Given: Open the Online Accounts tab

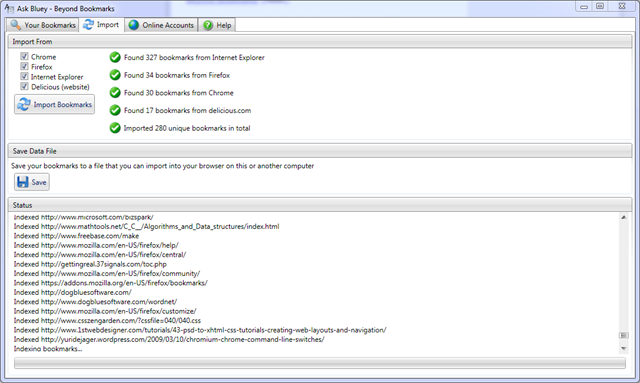Looking at the screenshot, I should [x=161, y=25].
